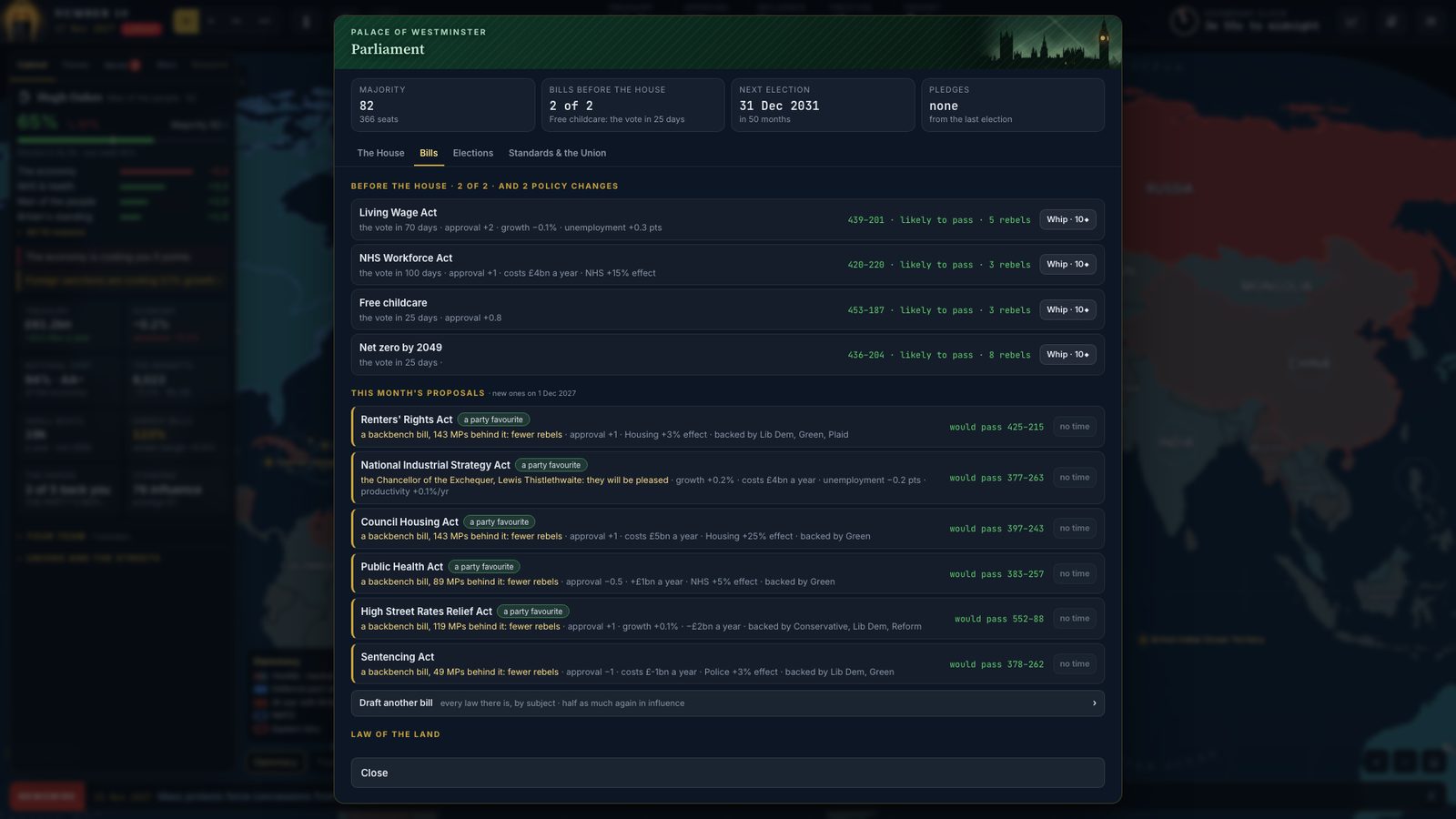This screenshot has width=1456, height=819.
Task: Click 'no time' for High Street Rates Relief Act
Action: click(1074, 619)
